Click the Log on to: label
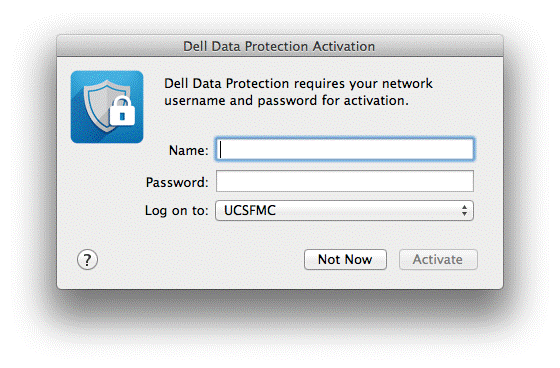Viewport: 560px width, 368px height. (x=176, y=210)
